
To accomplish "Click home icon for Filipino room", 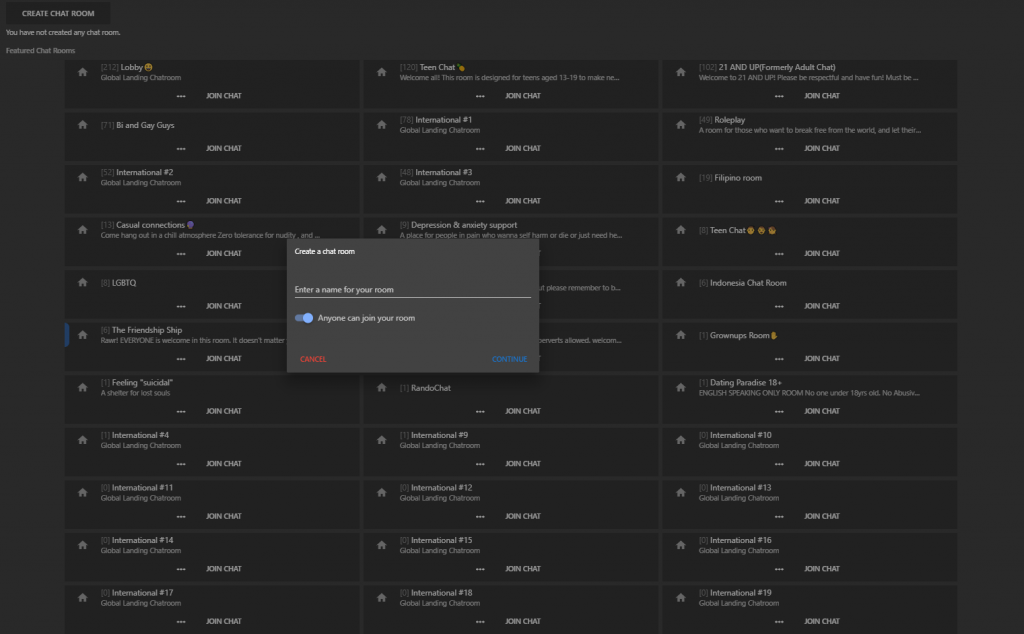I will pos(681,178).
